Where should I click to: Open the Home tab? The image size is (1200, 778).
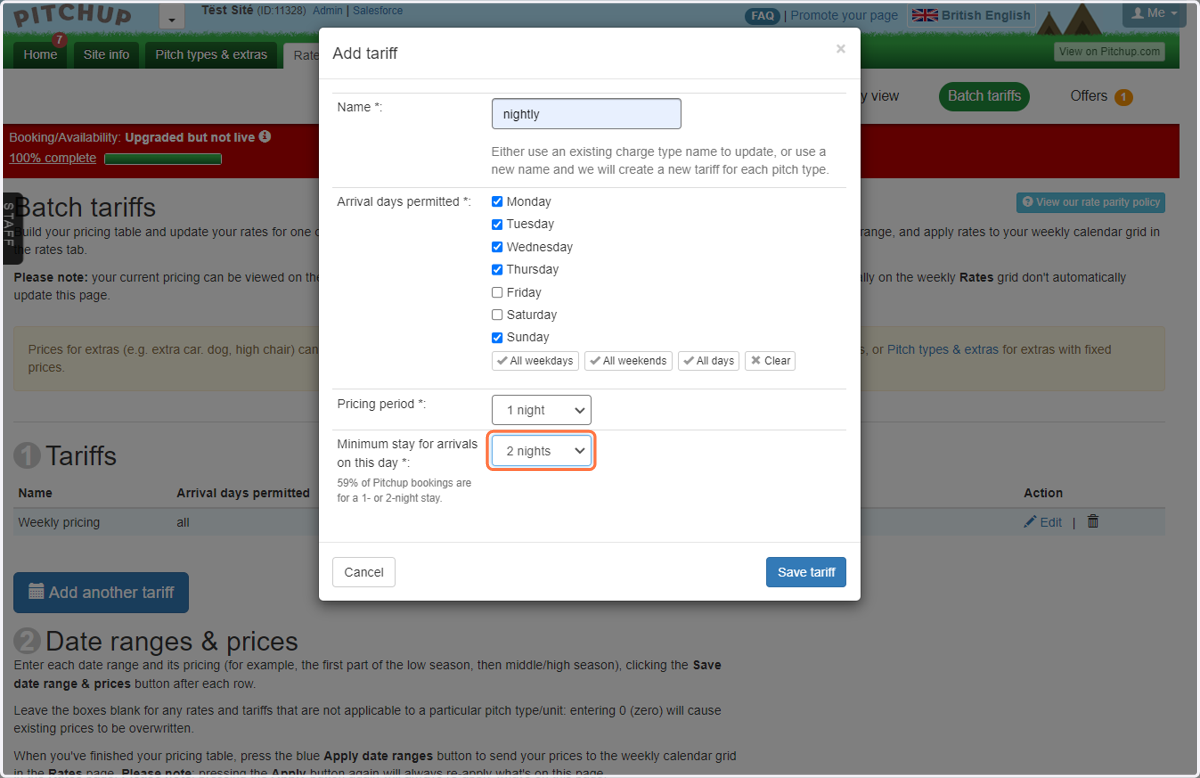click(x=40, y=55)
